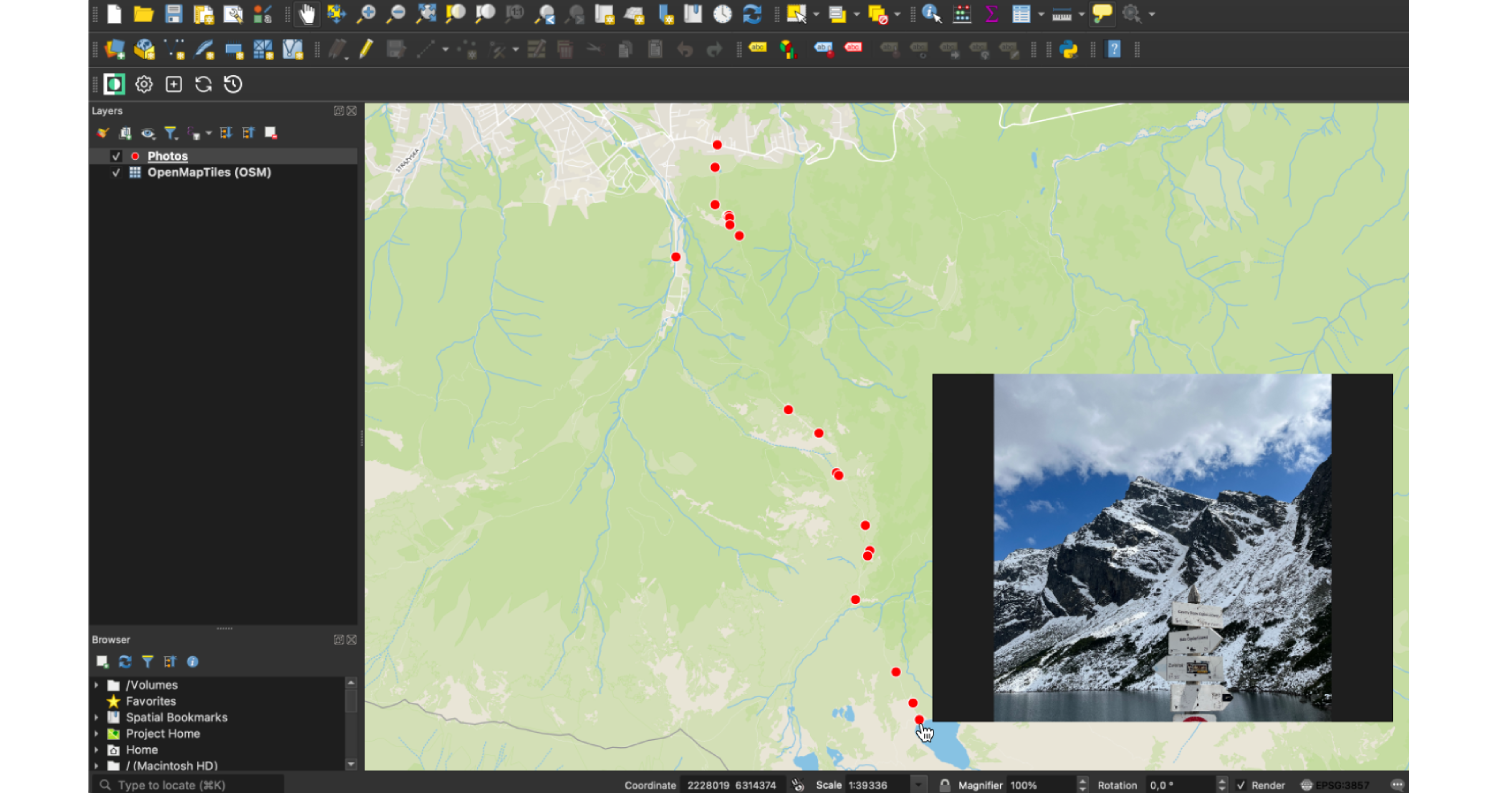Open the Filter Legend by Expression dropdown

[x=208, y=133]
